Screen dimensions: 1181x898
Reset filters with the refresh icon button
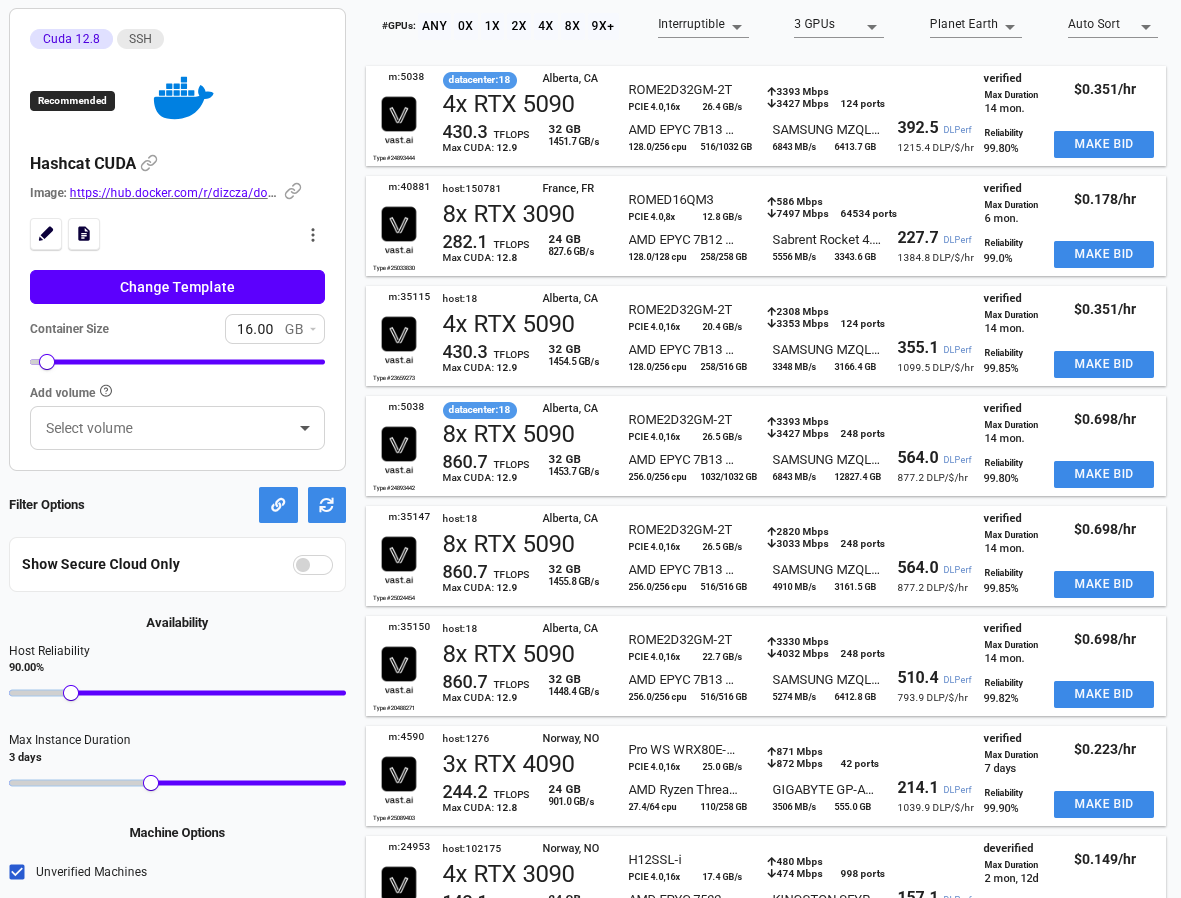point(327,505)
